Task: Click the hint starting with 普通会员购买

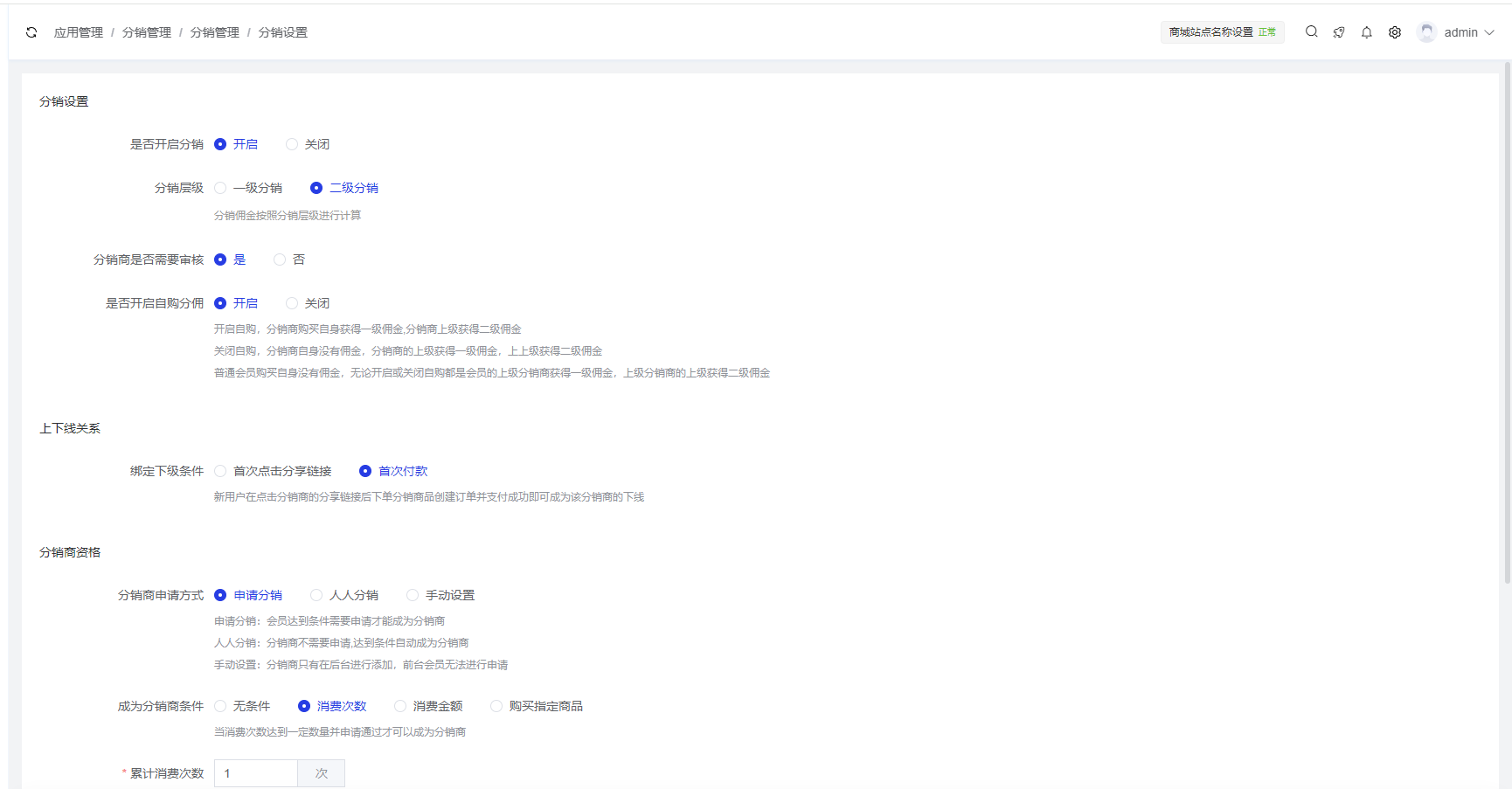Action: [492, 372]
